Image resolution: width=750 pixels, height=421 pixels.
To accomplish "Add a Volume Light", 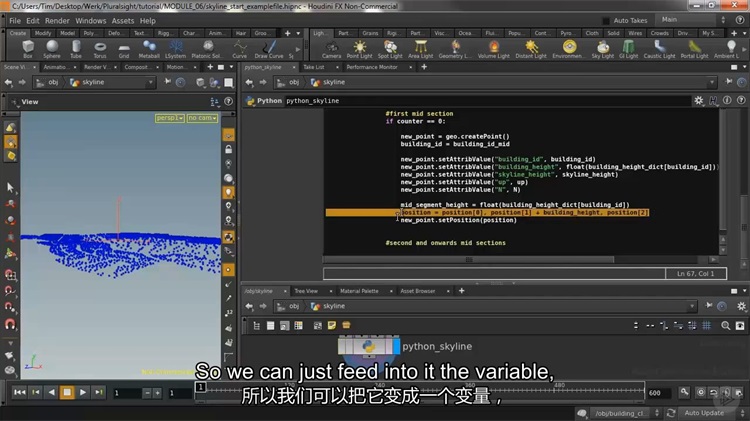I will (494, 49).
